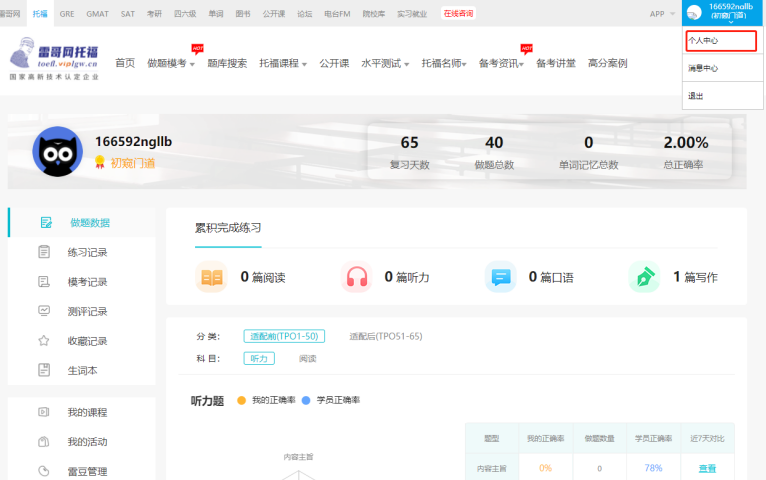The height and width of the screenshot is (480, 766).
Task: Open 备考讲堂 in main navigation
Action: pos(556,63)
